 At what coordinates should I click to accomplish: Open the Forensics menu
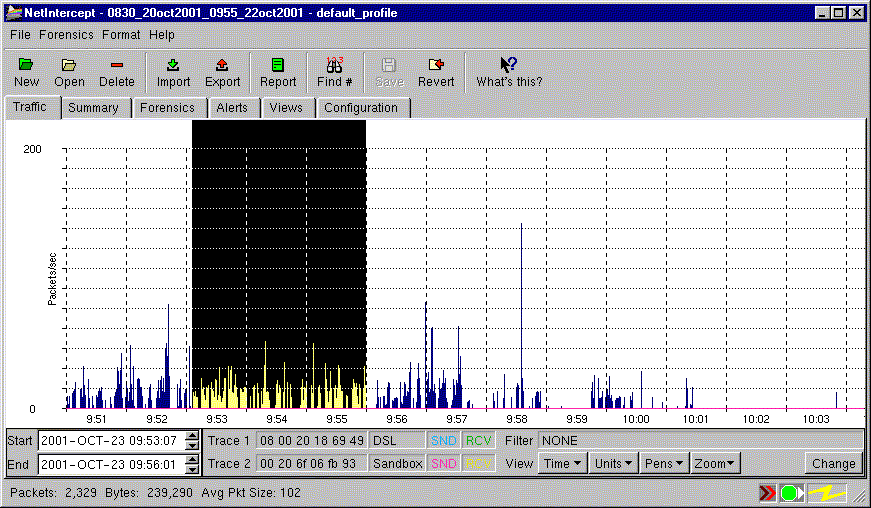coord(66,35)
